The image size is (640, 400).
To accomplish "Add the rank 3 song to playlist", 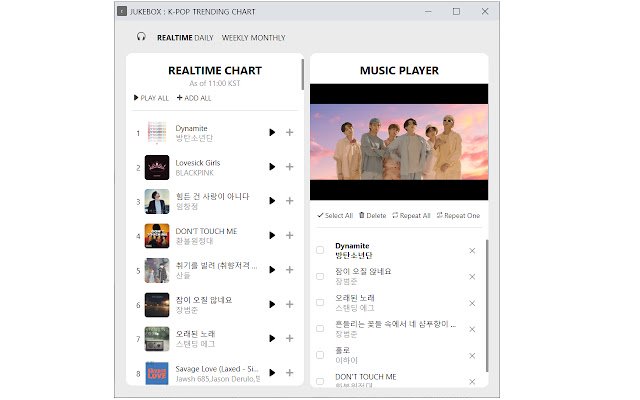I will 289,201.
